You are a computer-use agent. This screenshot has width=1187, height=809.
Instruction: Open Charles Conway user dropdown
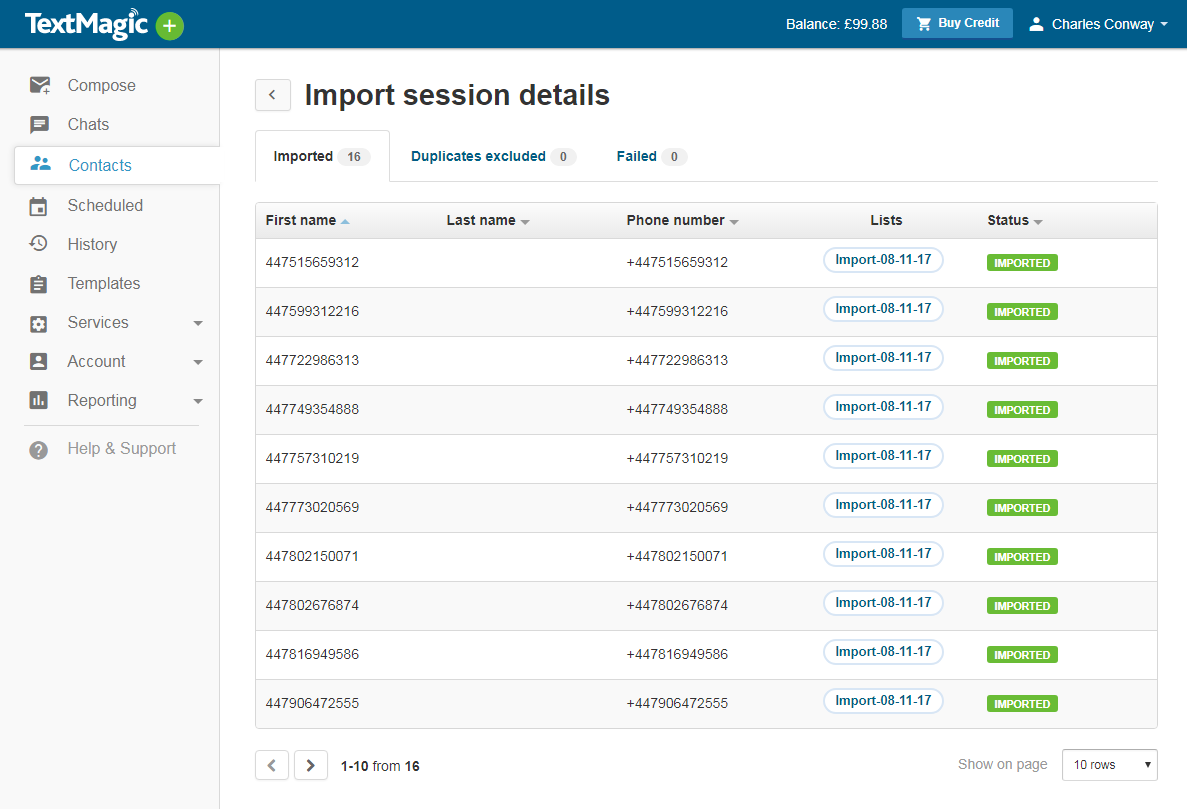[1098, 24]
